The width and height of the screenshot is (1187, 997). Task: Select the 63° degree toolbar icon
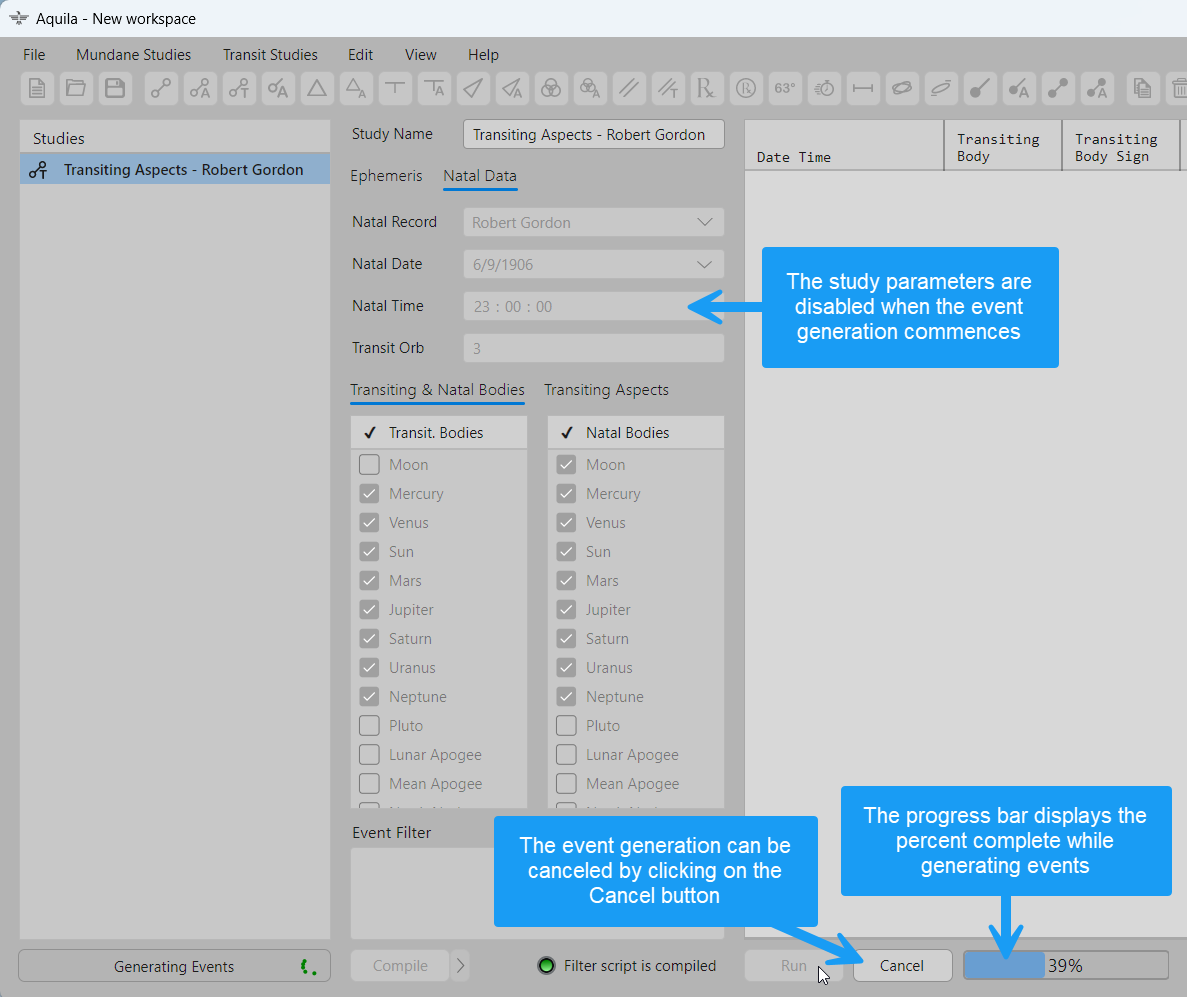[x=785, y=89]
